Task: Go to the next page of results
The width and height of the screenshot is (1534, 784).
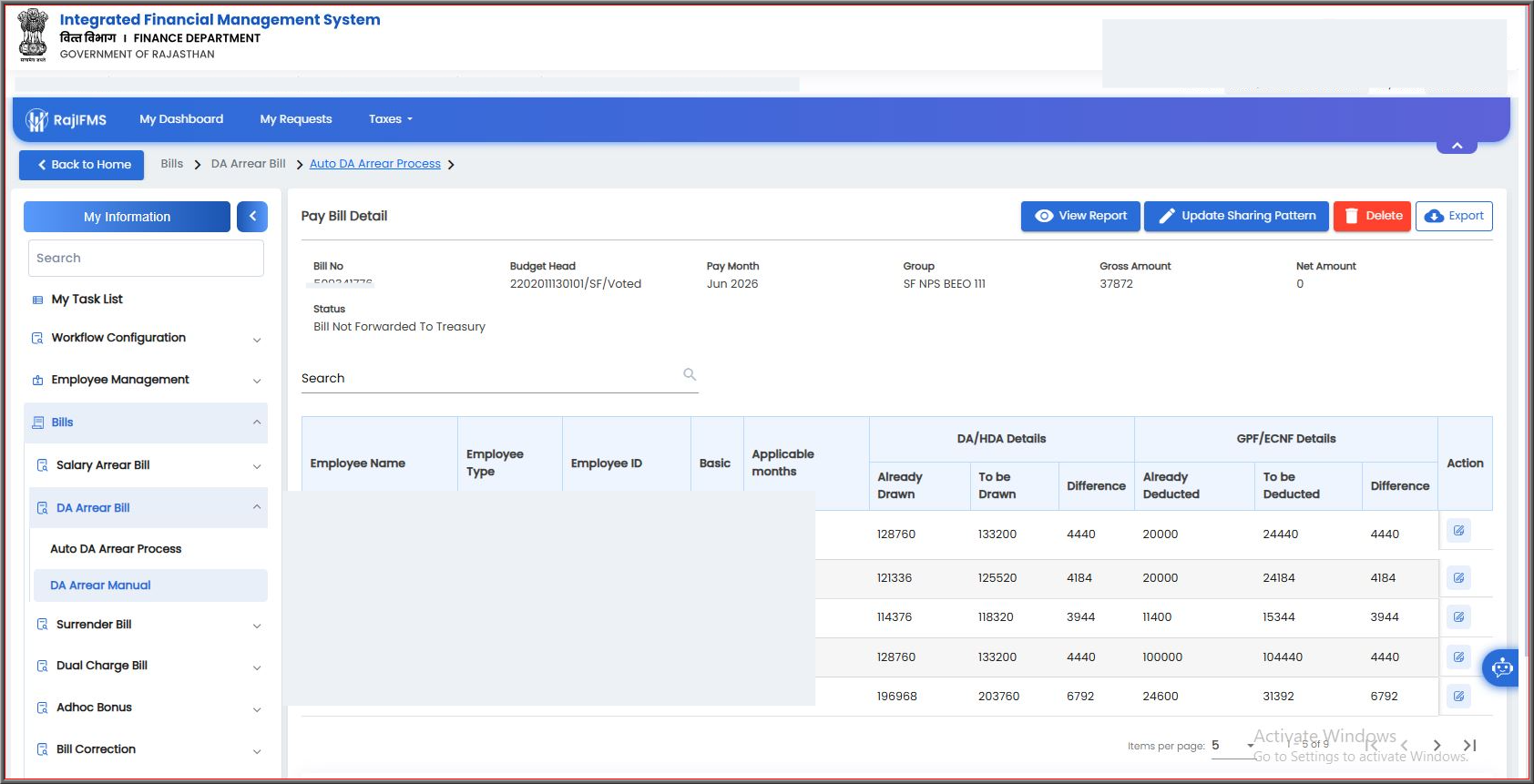Action: (1437, 746)
